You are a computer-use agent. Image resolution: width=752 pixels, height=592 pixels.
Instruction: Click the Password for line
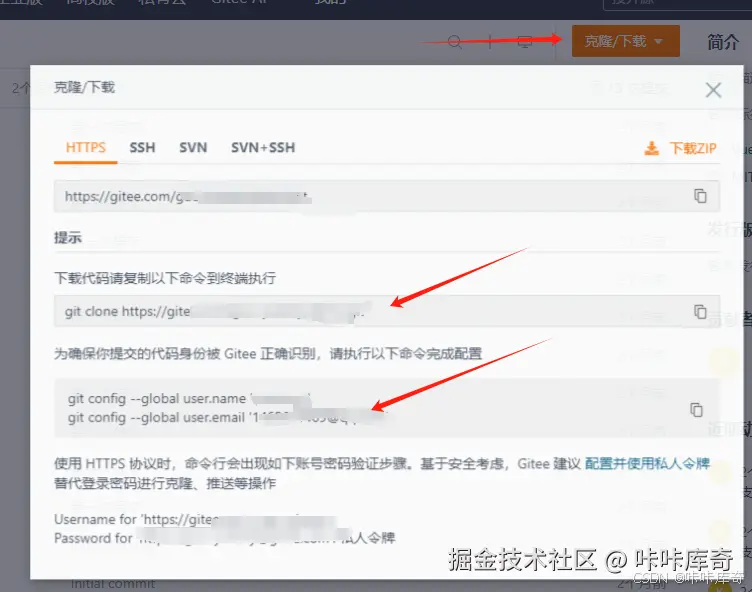pos(224,538)
